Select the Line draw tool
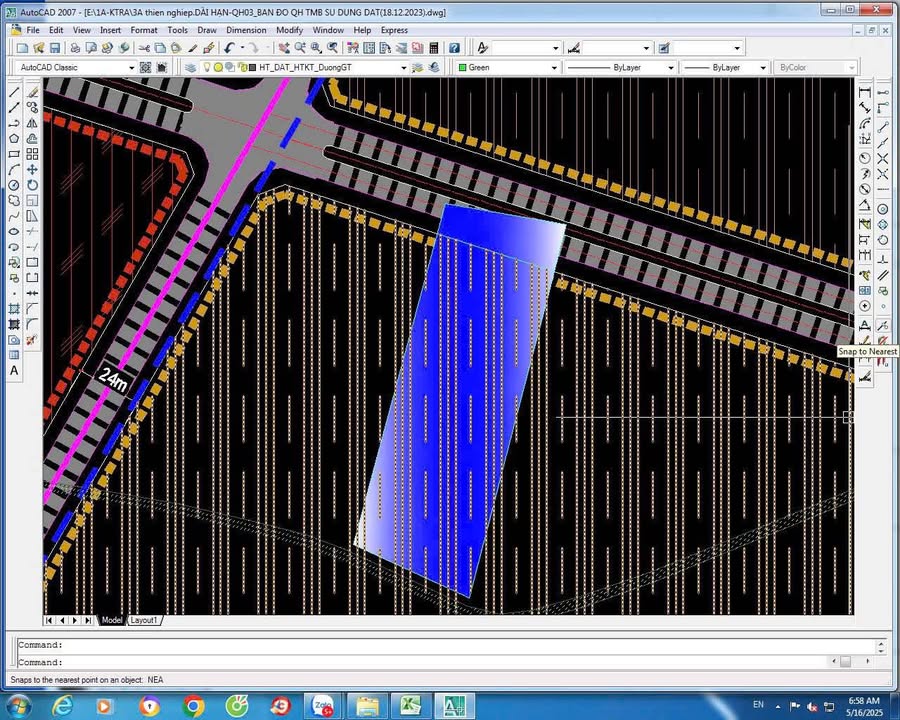This screenshot has width=900, height=720. pos(14,92)
